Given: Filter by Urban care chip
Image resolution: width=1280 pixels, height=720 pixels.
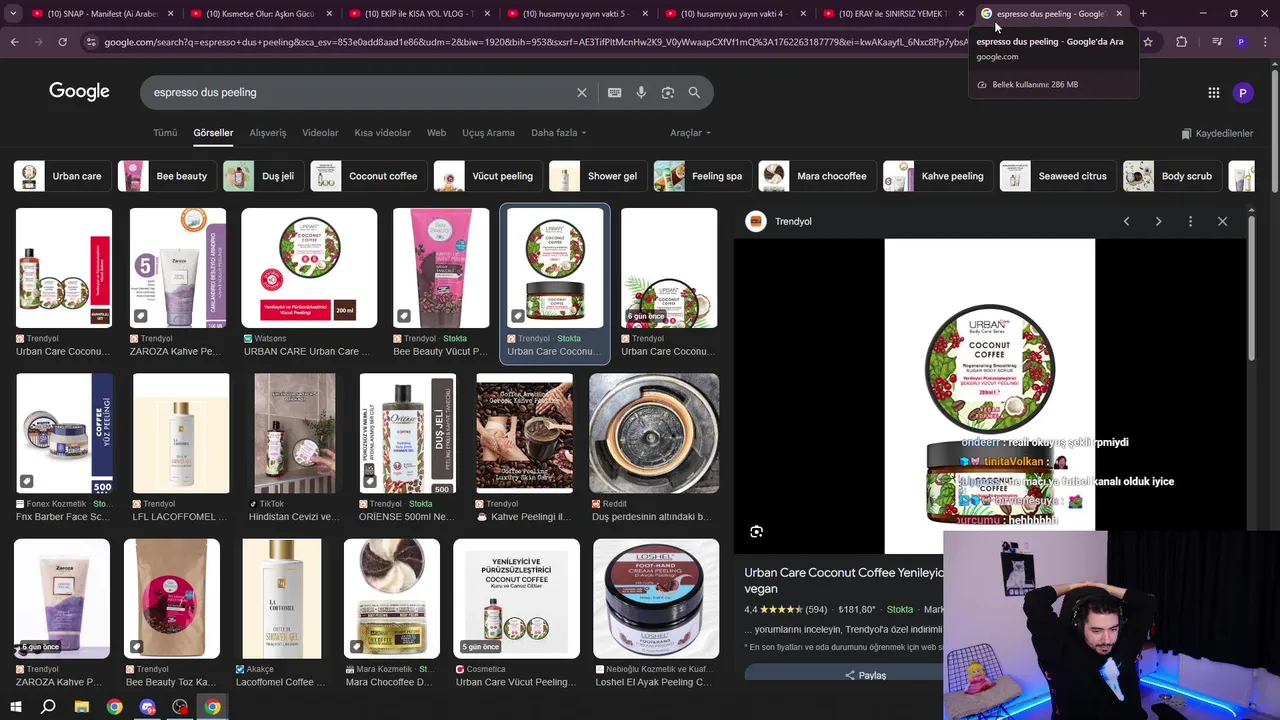Looking at the screenshot, I should (62, 176).
